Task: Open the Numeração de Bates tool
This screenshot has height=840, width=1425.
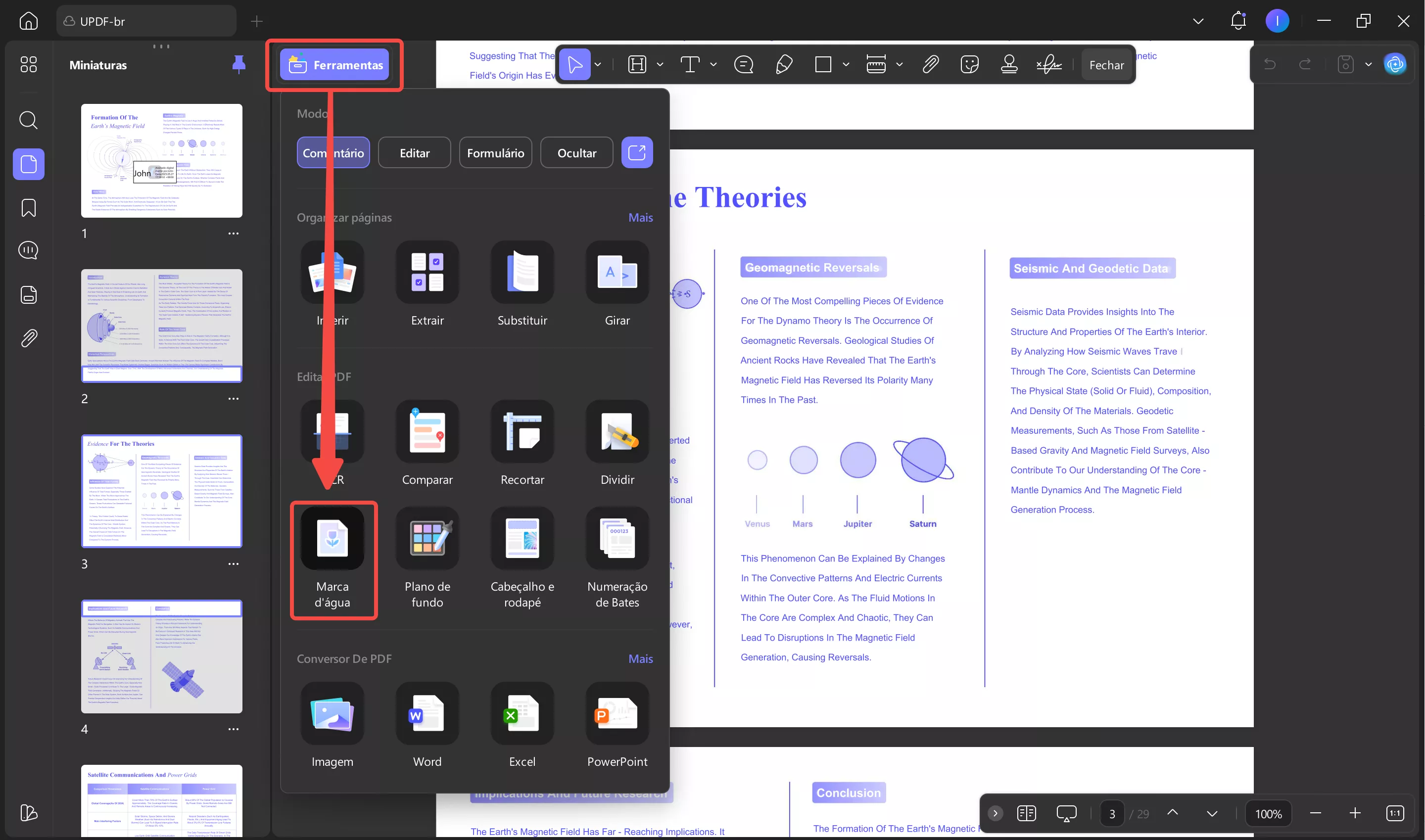Action: tap(617, 539)
